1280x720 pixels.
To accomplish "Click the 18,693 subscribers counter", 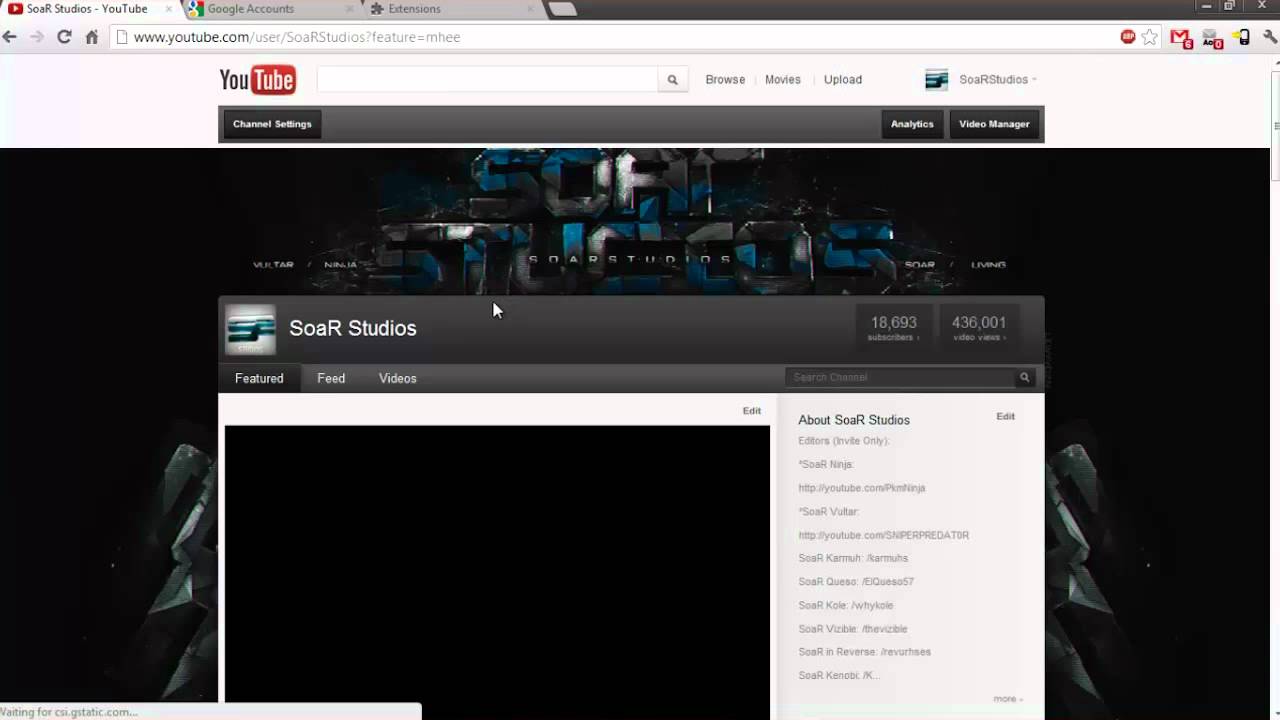I will click(x=893, y=328).
